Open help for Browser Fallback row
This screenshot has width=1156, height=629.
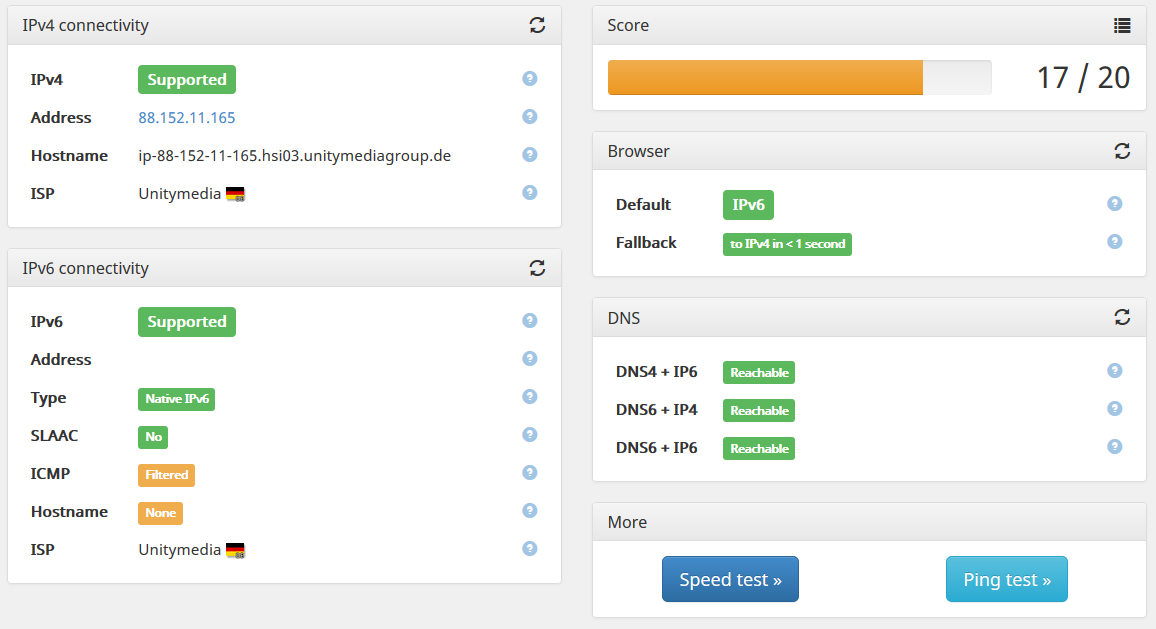(x=1114, y=242)
